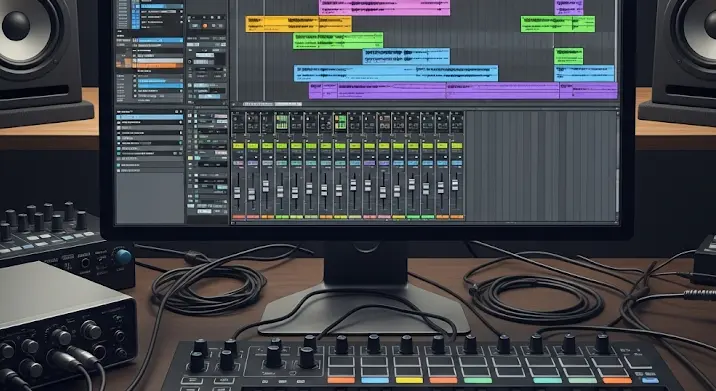Click the circular knob icon in the inspector
Viewport: 716px width, 391px height.
click(x=190, y=62)
